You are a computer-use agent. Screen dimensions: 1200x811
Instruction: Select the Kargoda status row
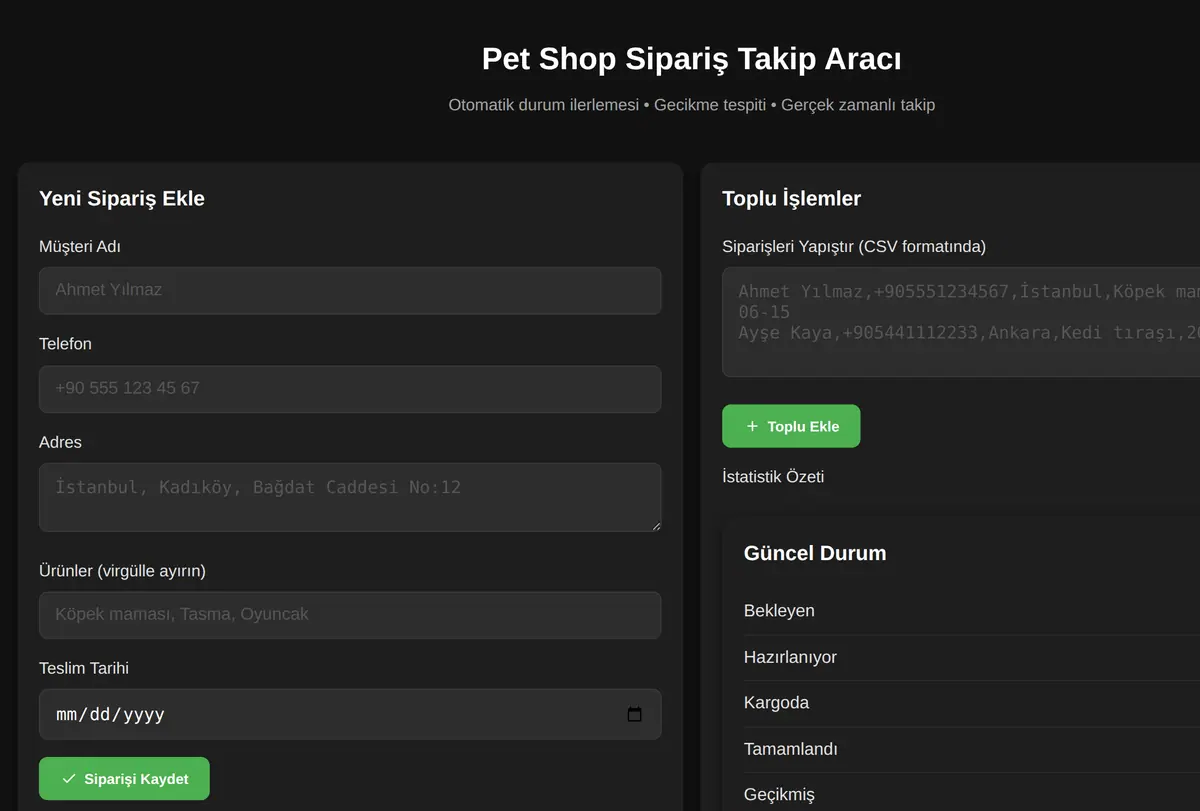972,703
